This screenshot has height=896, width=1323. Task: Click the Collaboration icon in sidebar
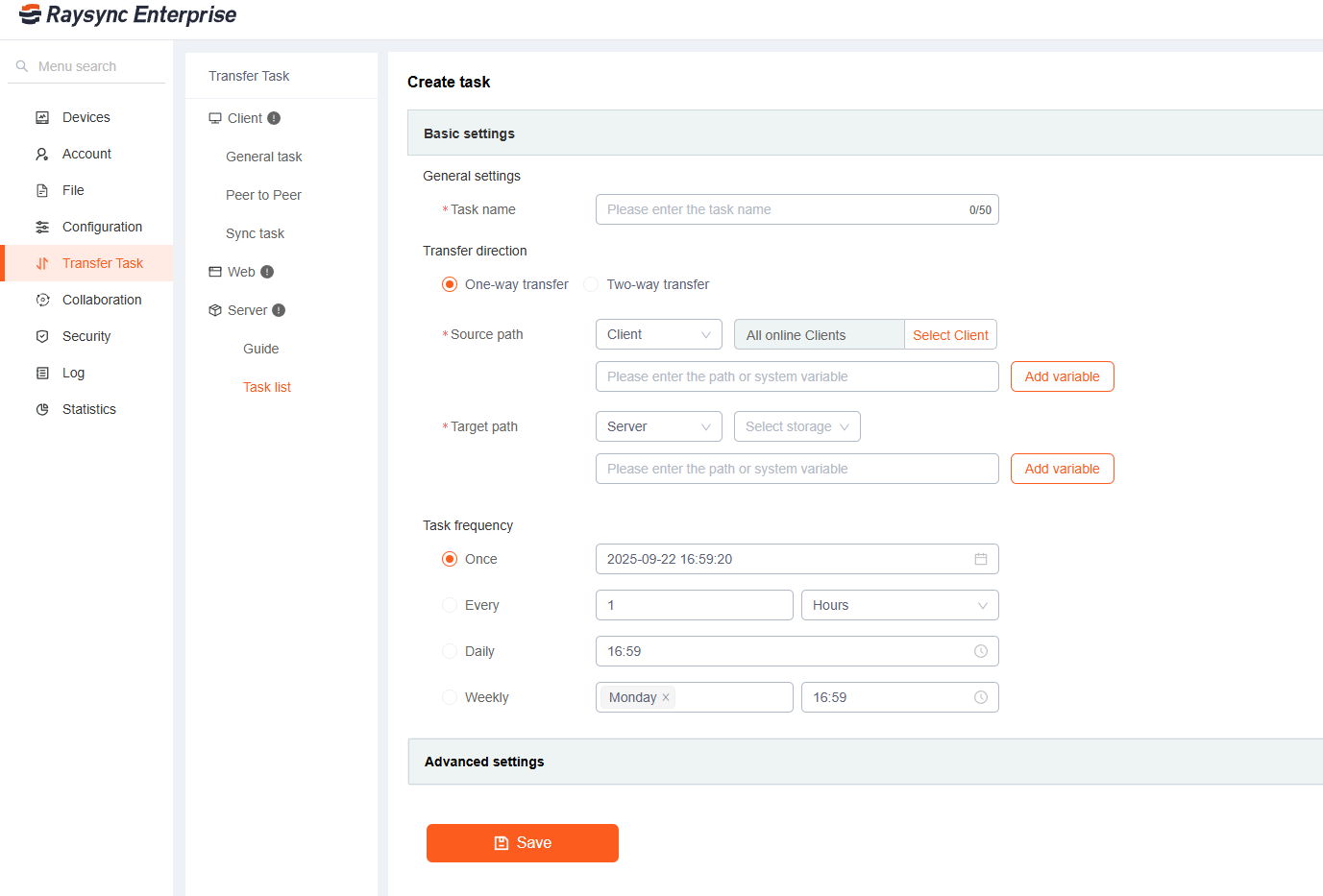[x=42, y=300]
